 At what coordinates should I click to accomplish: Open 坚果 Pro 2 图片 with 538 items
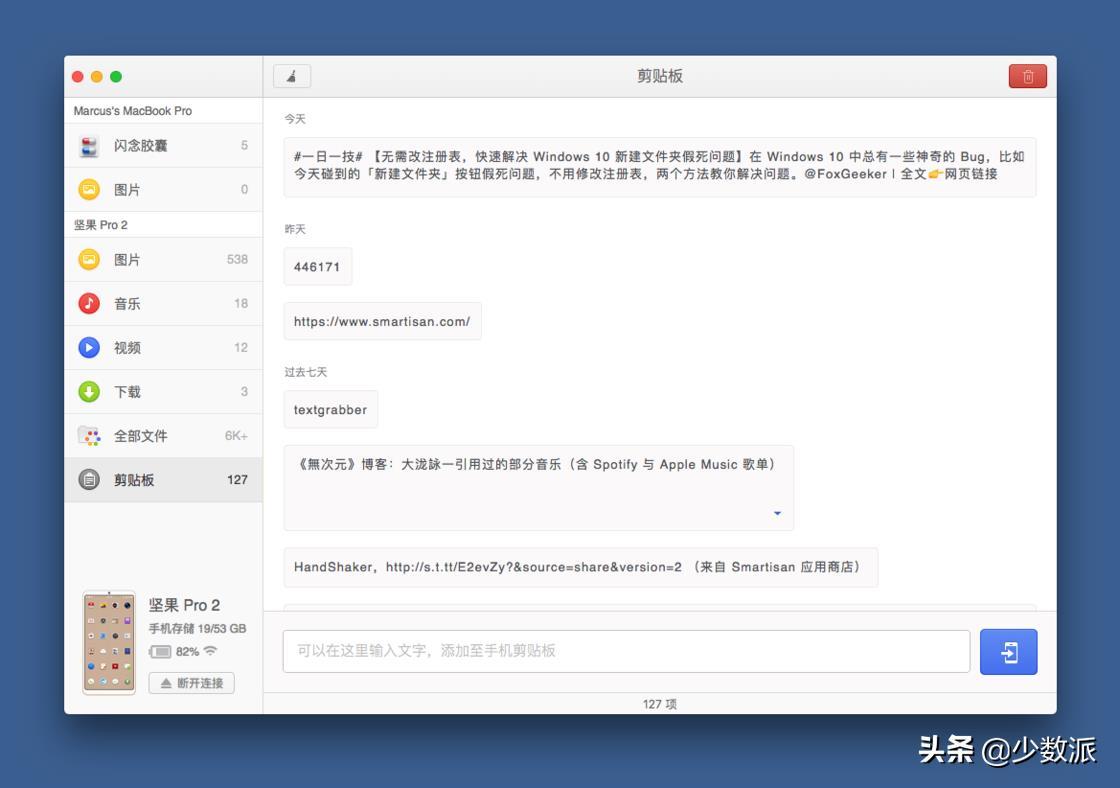(x=163, y=260)
